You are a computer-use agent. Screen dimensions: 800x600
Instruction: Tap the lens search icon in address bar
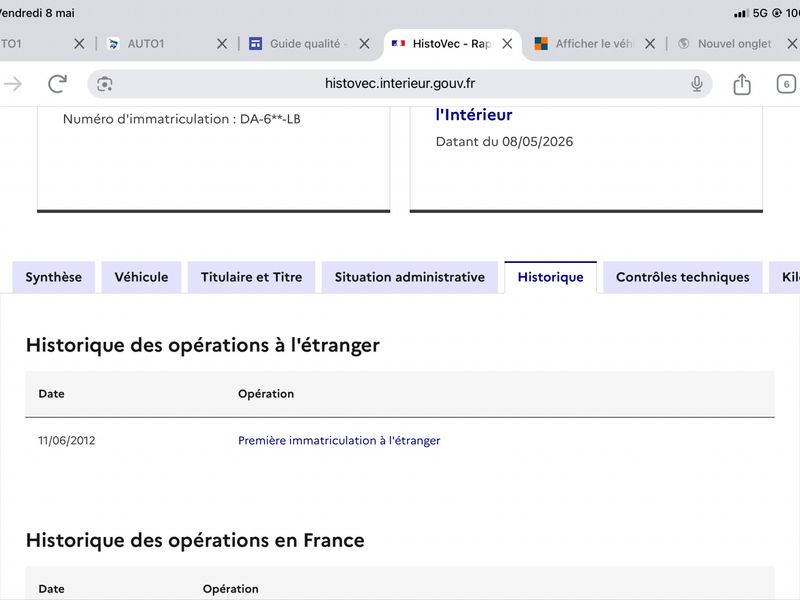tap(105, 84)
